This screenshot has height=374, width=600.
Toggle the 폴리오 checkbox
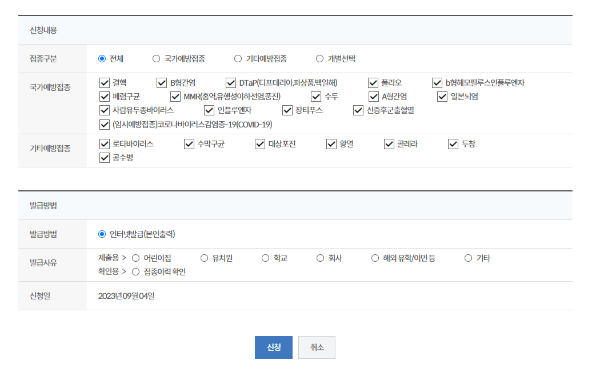[x=373, y=83]
